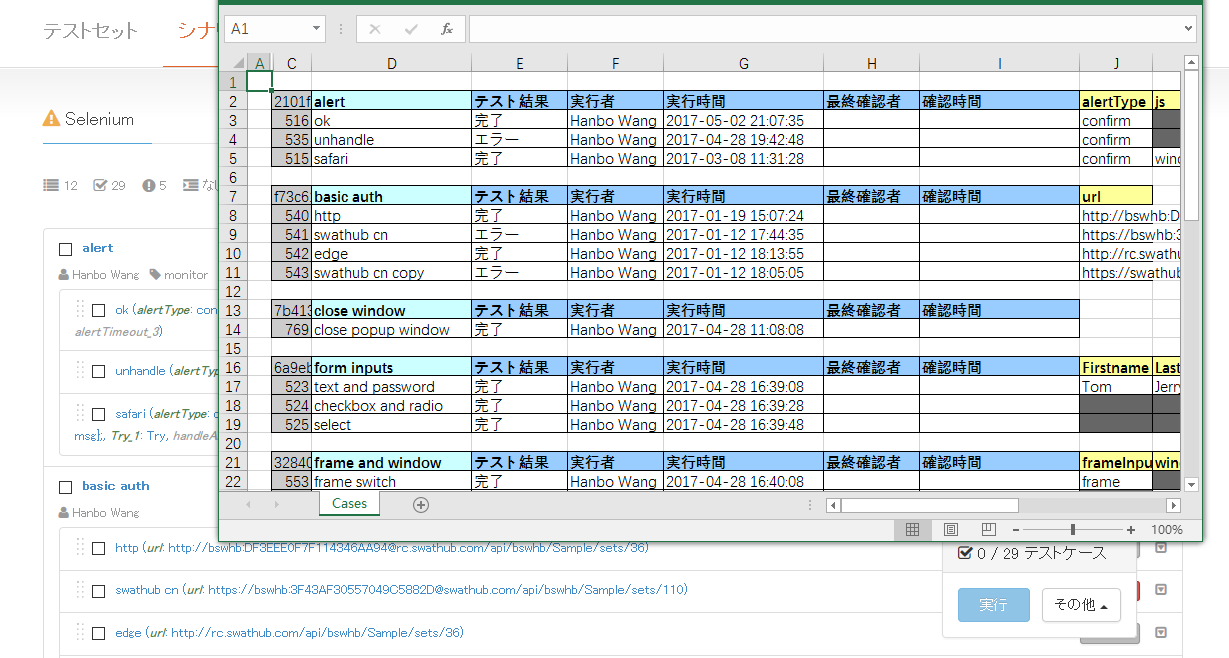The image size is (1229, 658).
Task: Select the Cases sheet tab
Action: pos(349,504)
